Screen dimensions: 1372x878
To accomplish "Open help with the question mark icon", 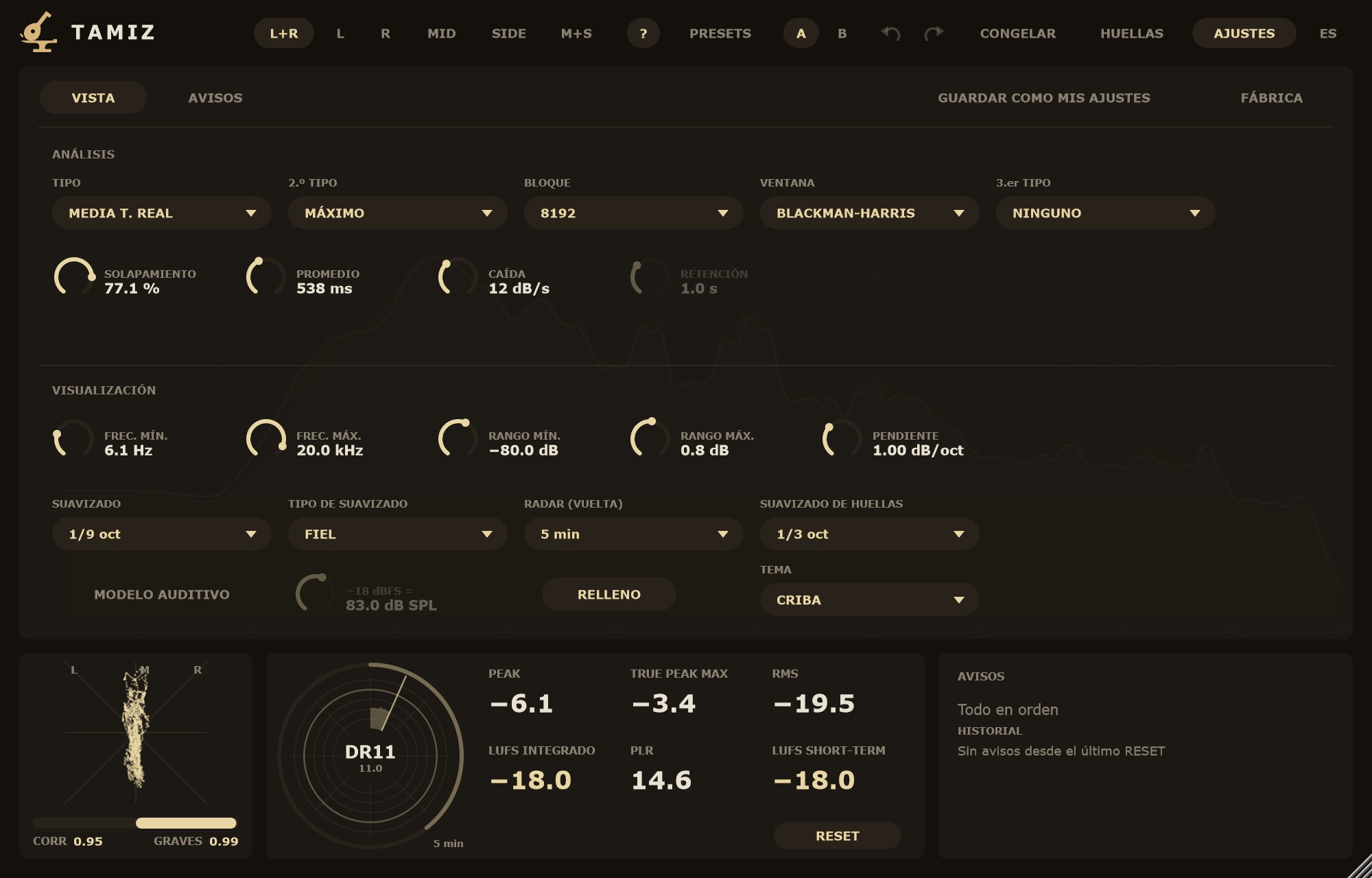I will [x=643, y=33].
